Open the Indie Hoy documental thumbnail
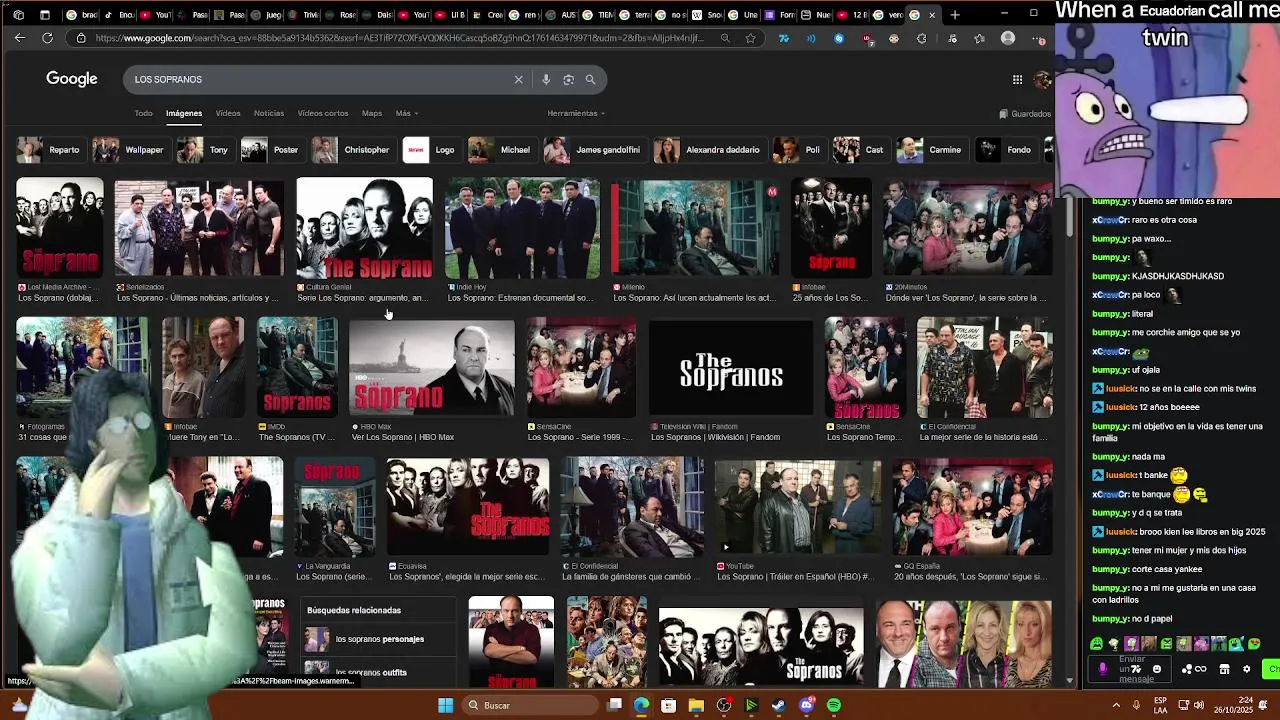 tap(522, 228)
